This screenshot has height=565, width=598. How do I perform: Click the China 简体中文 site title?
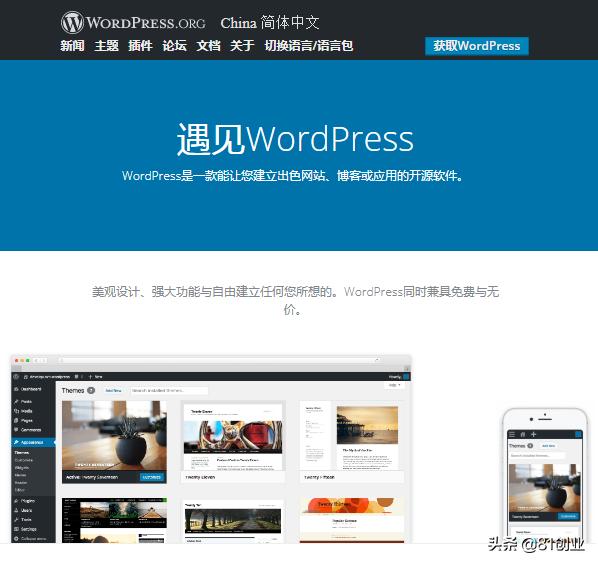[270, 23]
